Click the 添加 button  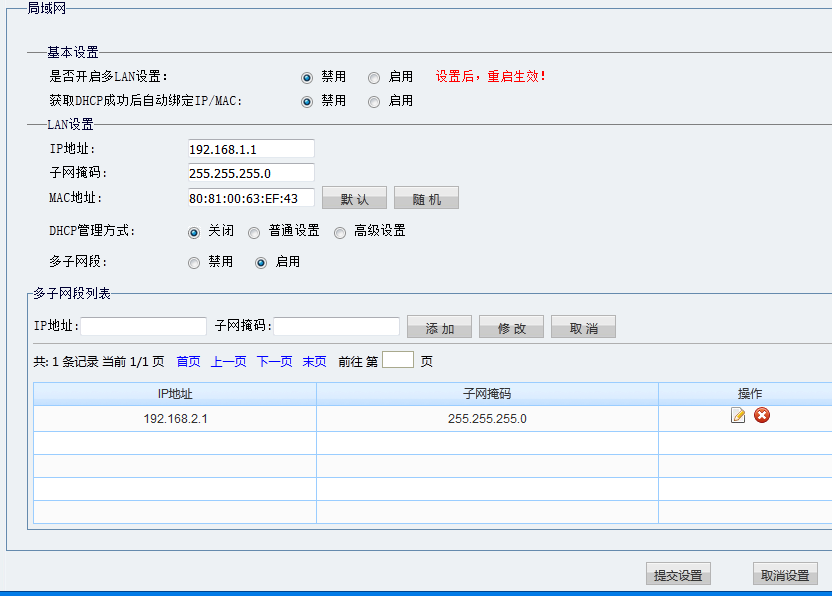pyautogui.click(x=439, y=327)
